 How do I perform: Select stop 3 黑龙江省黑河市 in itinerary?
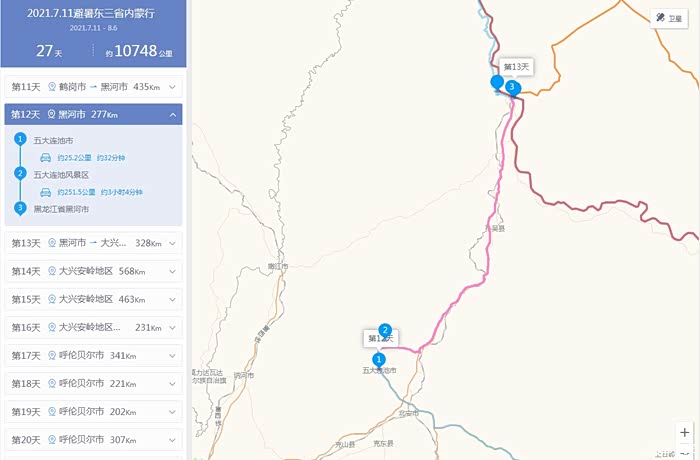click(x=61, y=209)
